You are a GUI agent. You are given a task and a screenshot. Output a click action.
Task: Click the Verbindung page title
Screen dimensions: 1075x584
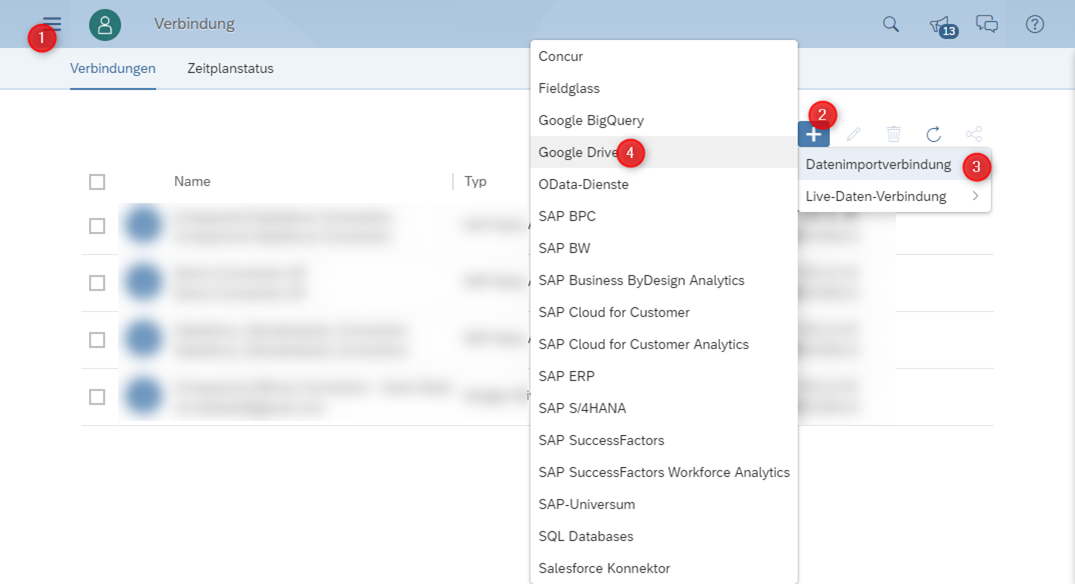194,24
